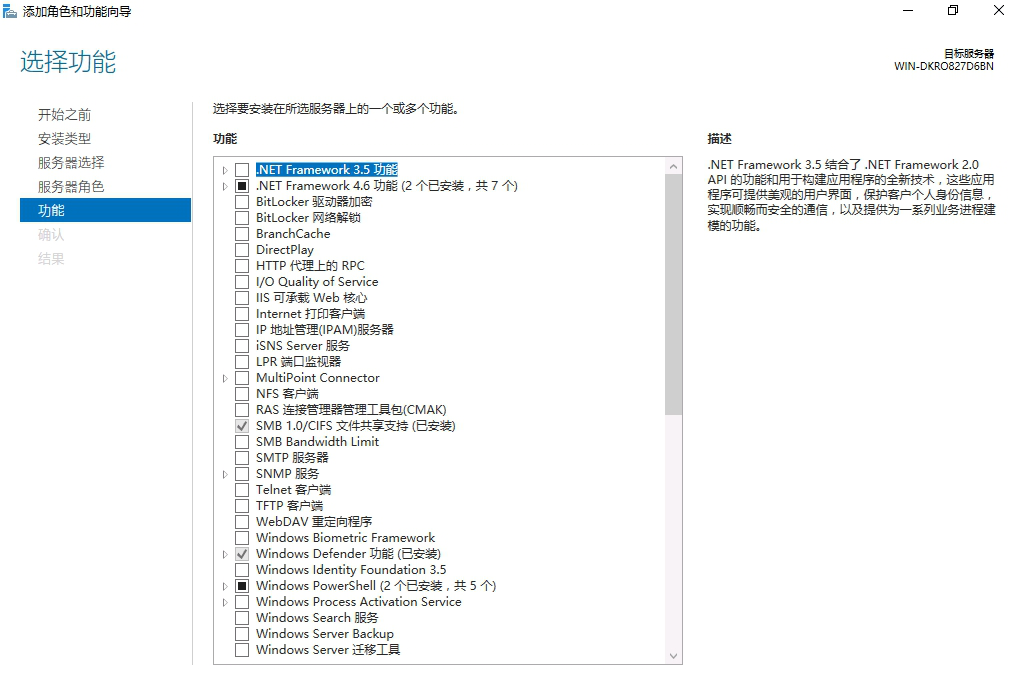Click the list's bottom scroll arrow

pos(674,656)
